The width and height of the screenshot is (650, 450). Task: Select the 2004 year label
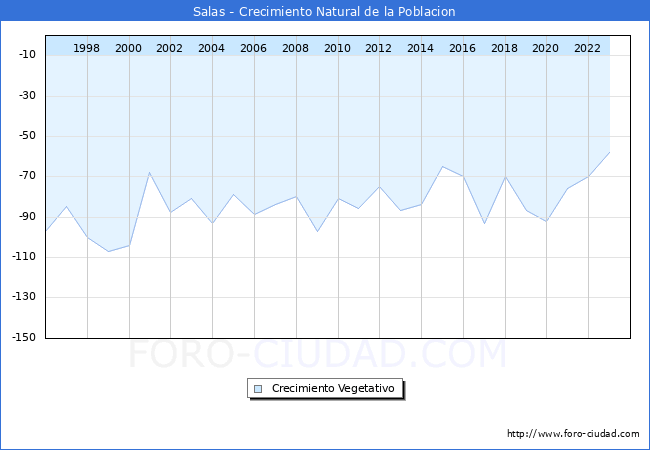pos(211,48)
